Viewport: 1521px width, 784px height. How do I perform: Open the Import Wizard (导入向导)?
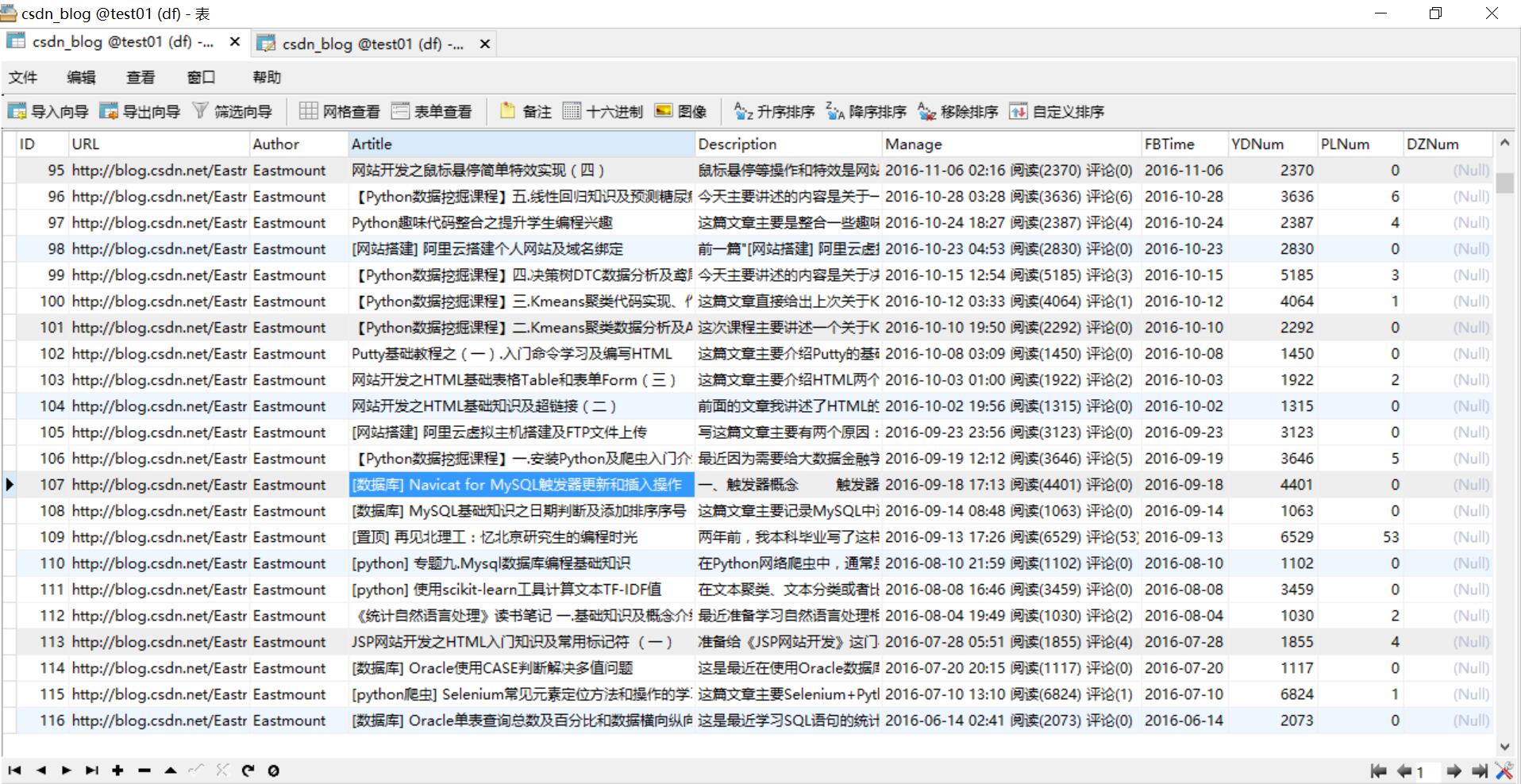(x=48, y=111)
